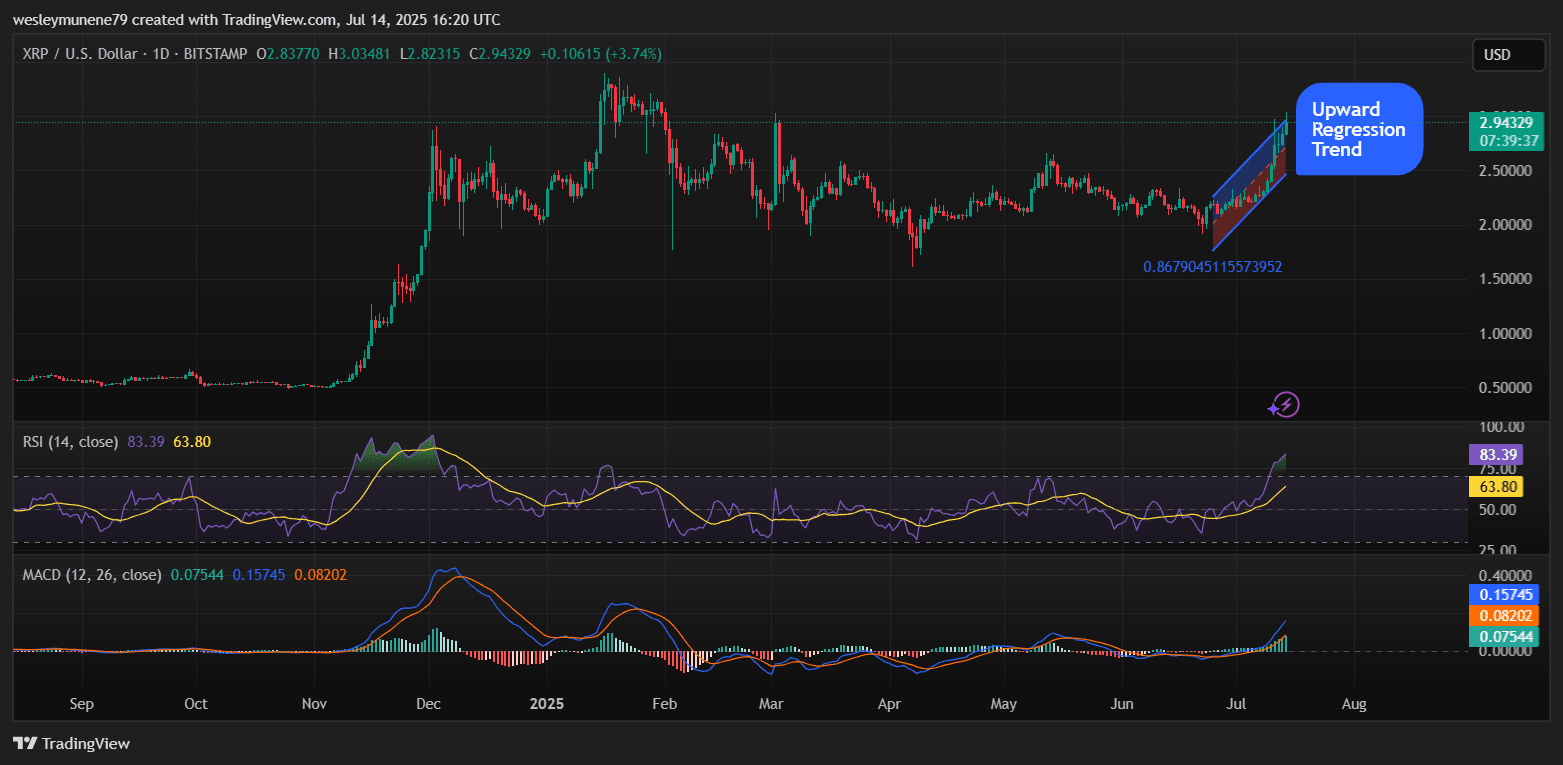Image resolution: width=1563 pixels, height=765 pixels.
Task: Click the 07:39:37 bar countdown label
Action: click(1509, 141)
